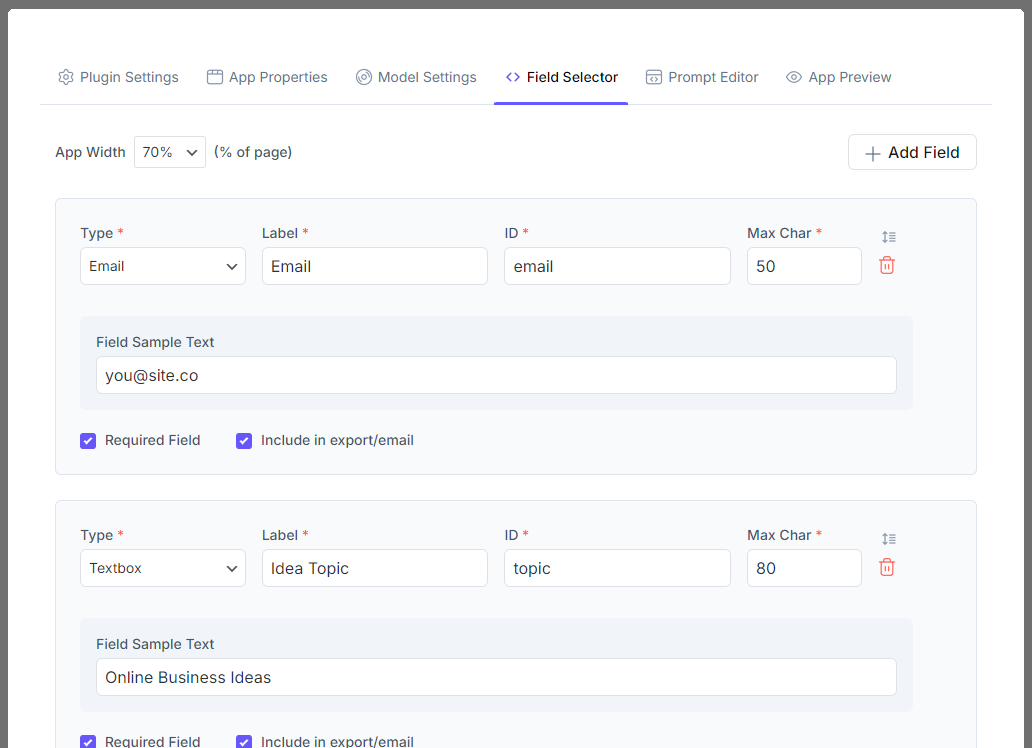This screenshot has width=1032, height=748.
Task: Open the Type dropdown showing Textbox
Action: click(x=162, y=567)
